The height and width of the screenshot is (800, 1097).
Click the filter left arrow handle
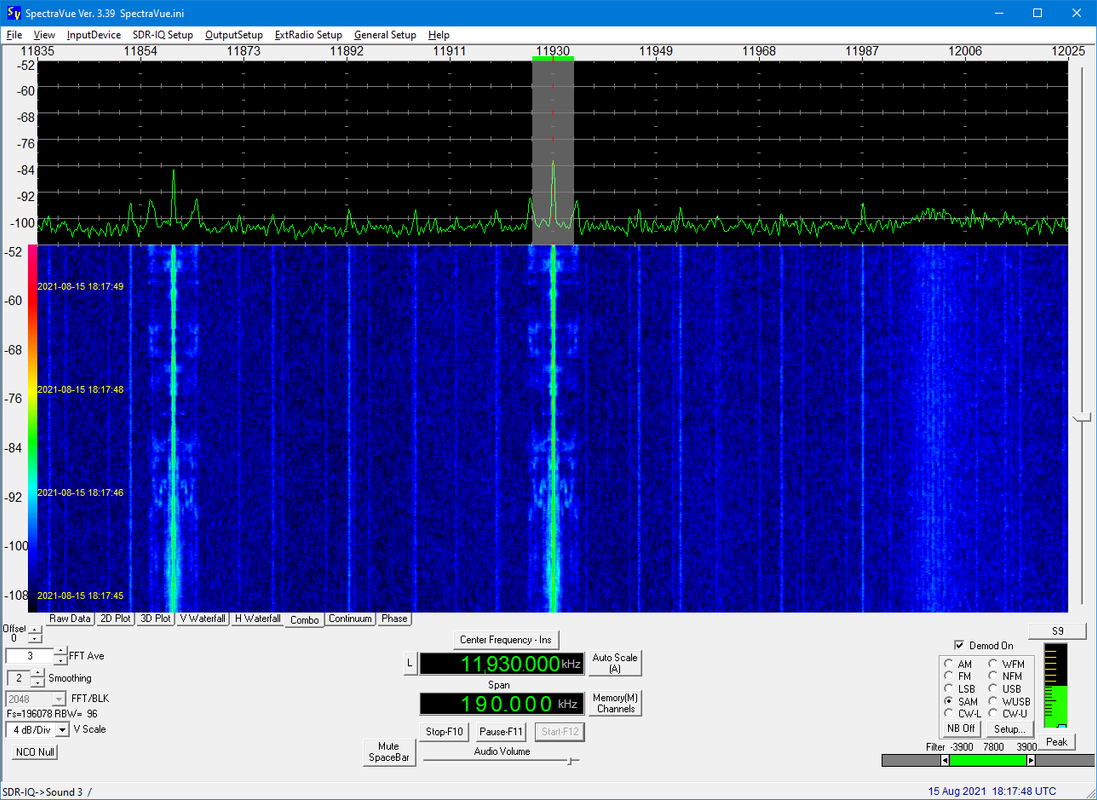(x=944, y=760)
